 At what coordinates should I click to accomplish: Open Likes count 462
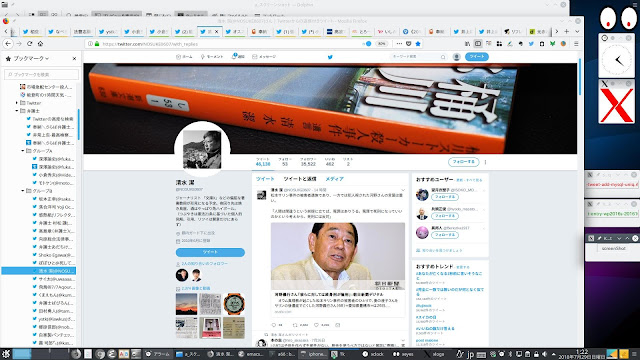[x=330, y=162]
